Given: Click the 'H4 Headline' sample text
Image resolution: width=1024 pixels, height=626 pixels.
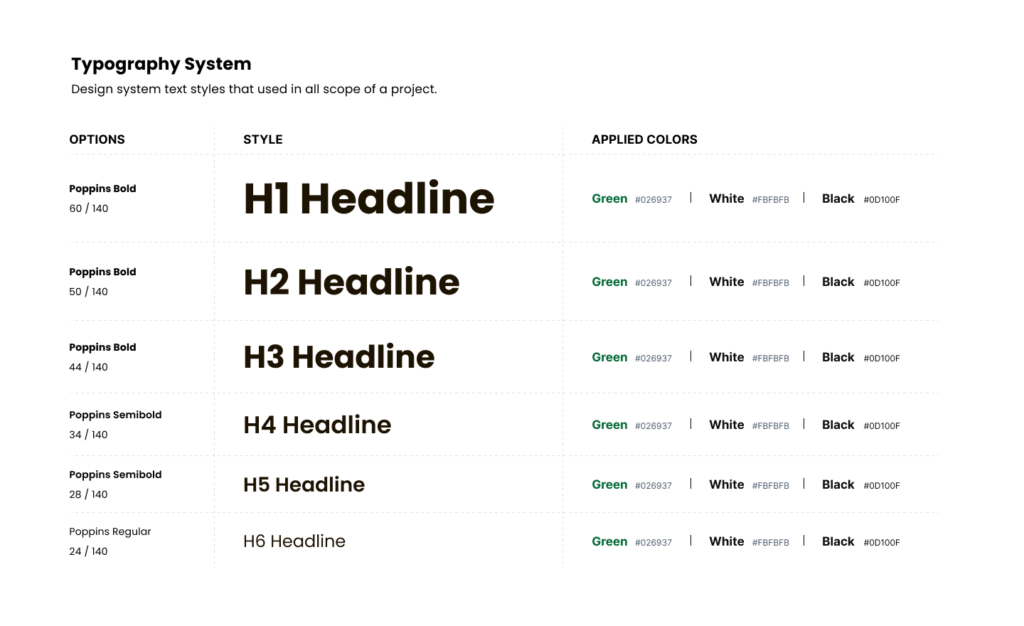Looking at the screenshot, I should (x=317, y=425).
